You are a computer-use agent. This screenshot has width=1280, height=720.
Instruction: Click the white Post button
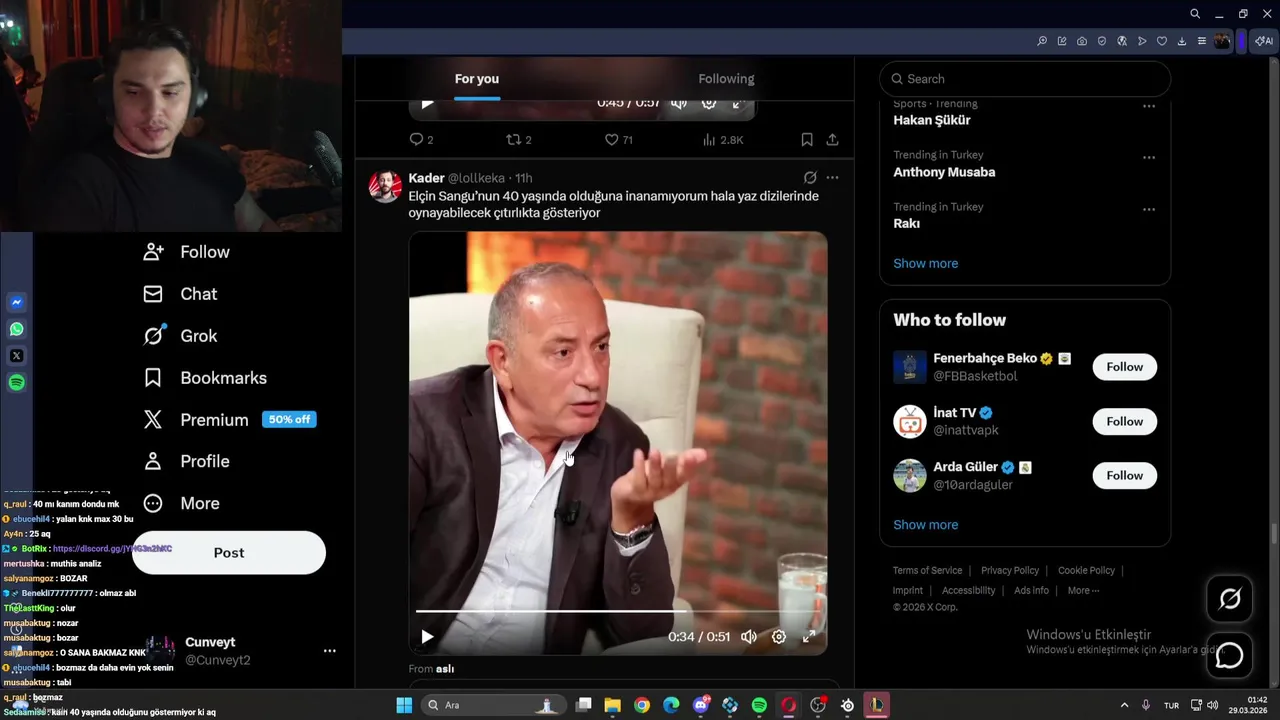(x=229, y=553)
